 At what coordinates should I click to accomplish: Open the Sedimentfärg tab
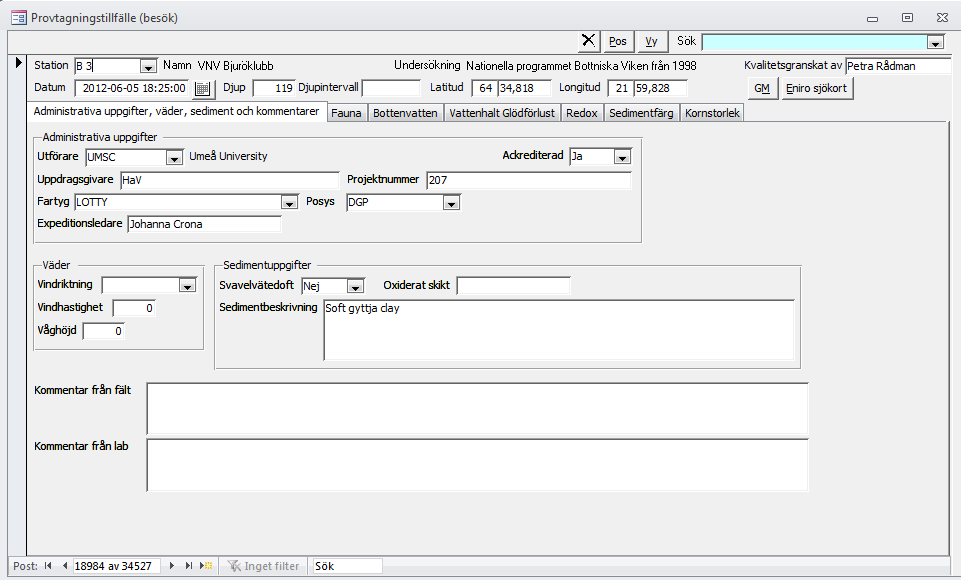pyautogui.click(x=641, y=113)
